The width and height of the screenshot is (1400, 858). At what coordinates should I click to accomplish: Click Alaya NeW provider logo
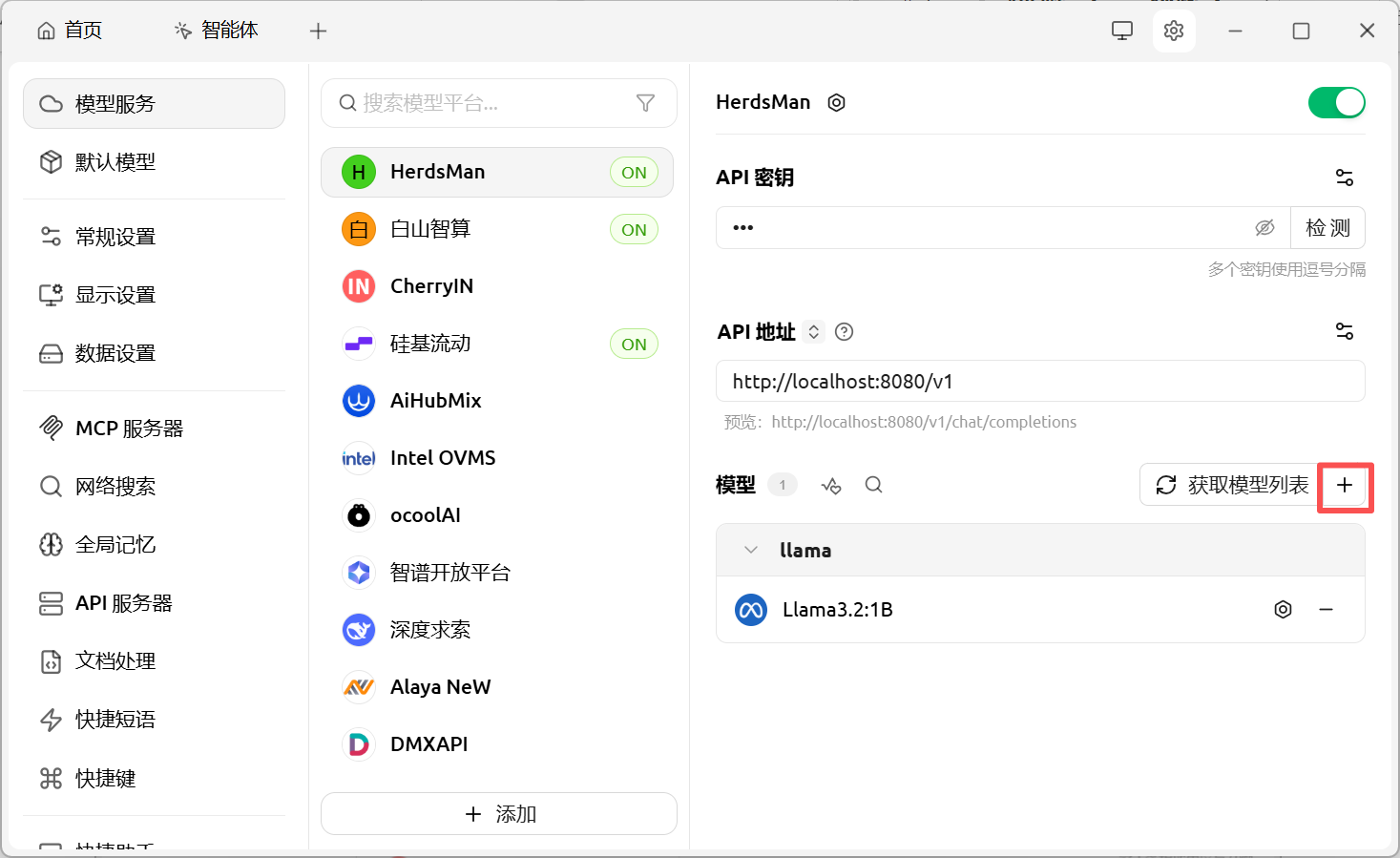pyautogui.click(x=359, y=687)
